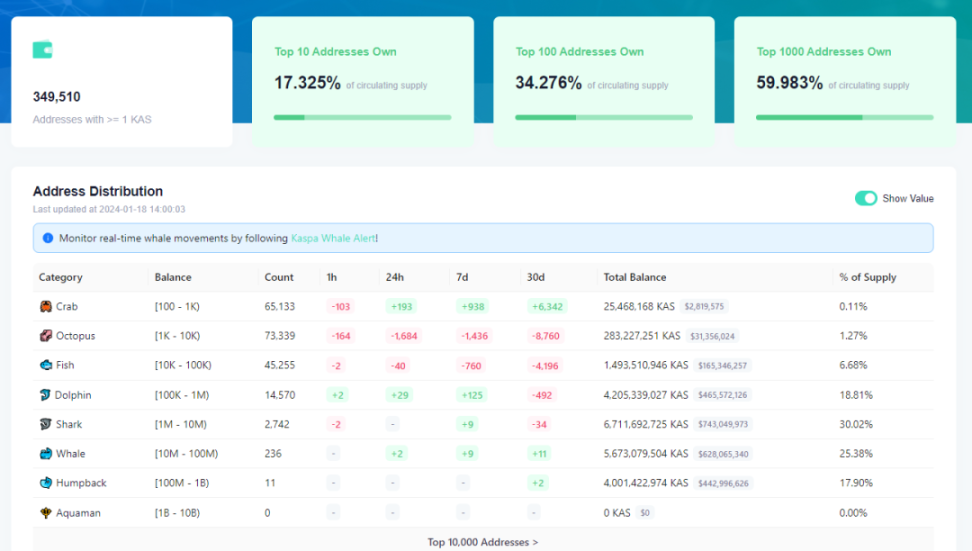The width and height of the screenshot is (972, 551).
Task: Click Humpback supply percentage 17.90%
Action: tap(856, 483)
